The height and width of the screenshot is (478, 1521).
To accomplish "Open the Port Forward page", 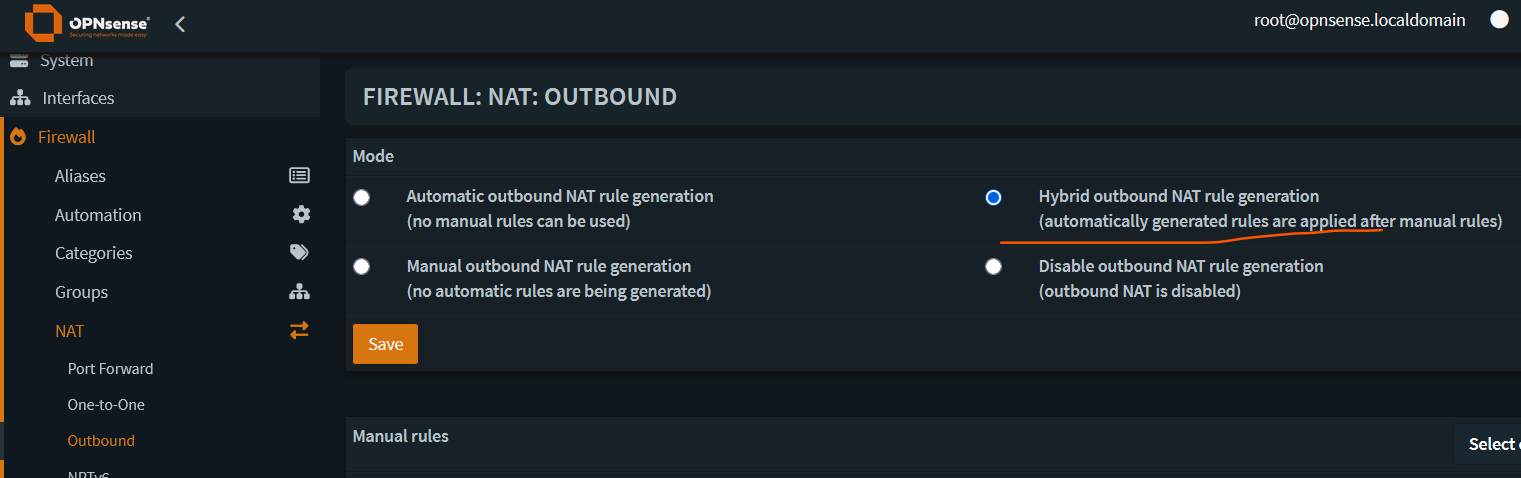I will (111, 369).
